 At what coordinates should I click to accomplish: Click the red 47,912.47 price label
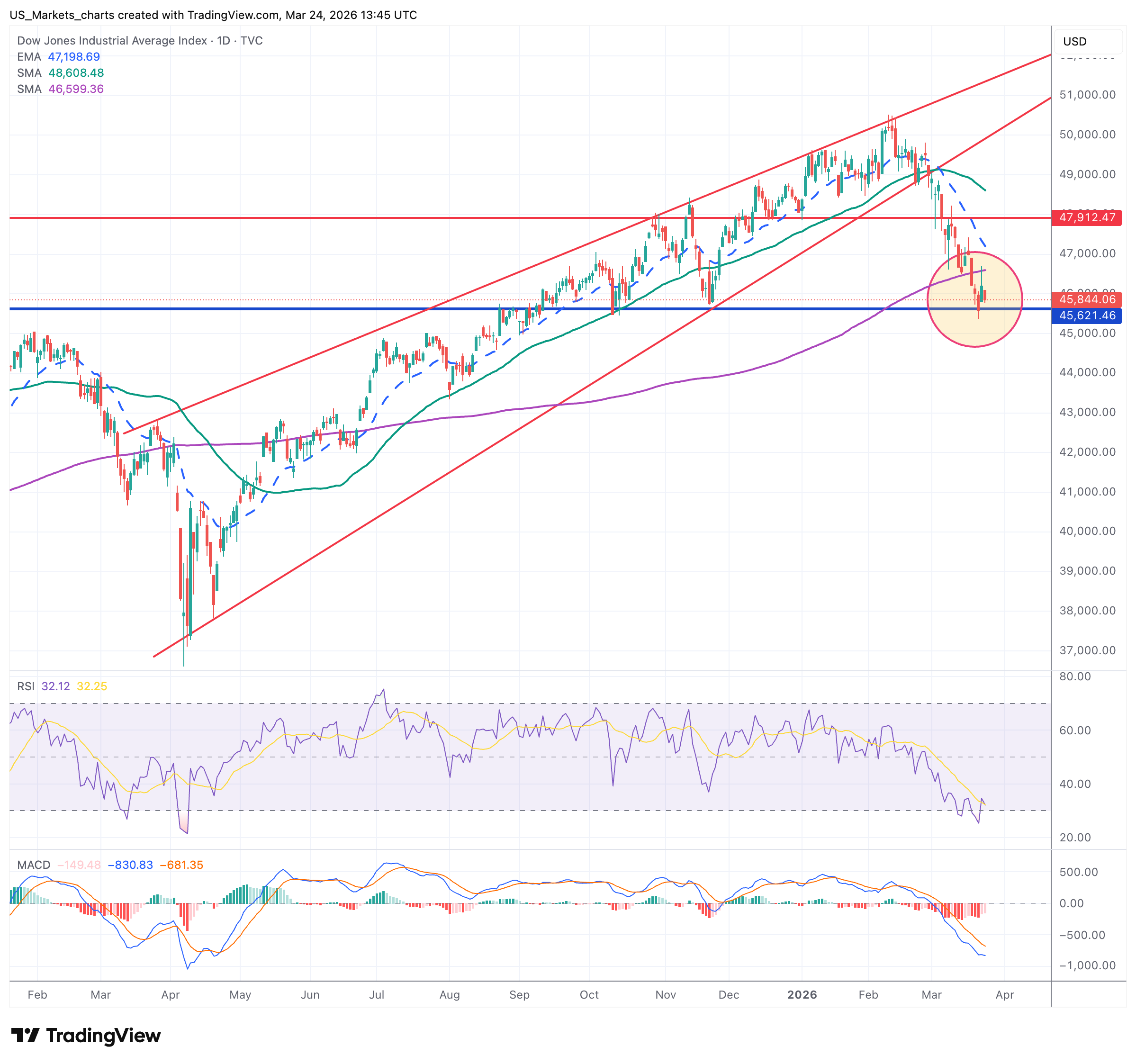point(1086,217)
